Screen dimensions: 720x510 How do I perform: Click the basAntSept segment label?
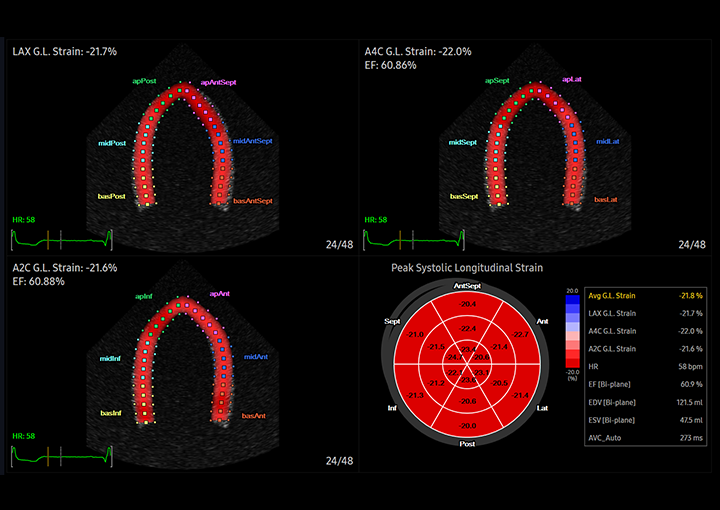point(253,201)
